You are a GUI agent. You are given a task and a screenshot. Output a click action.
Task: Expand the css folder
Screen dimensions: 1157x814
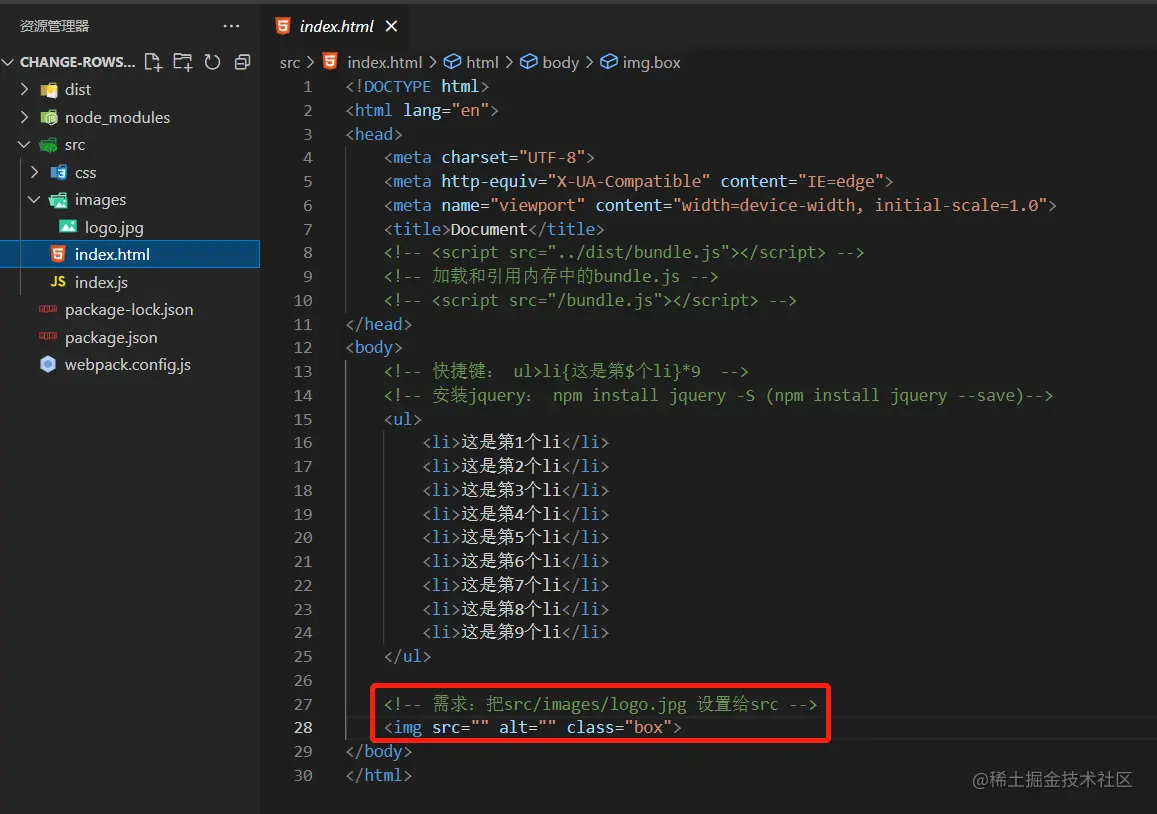tap(34, 172)
